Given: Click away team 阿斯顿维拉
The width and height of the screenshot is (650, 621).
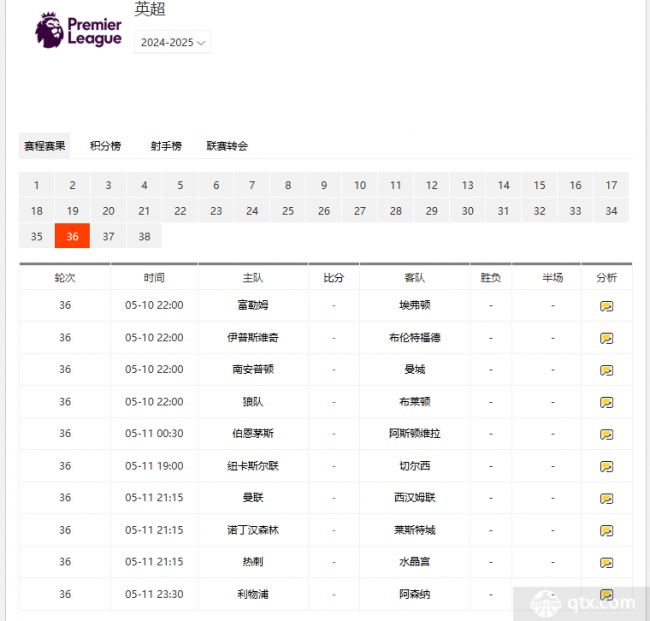Looking at the screenshot, I should point(415,434).
